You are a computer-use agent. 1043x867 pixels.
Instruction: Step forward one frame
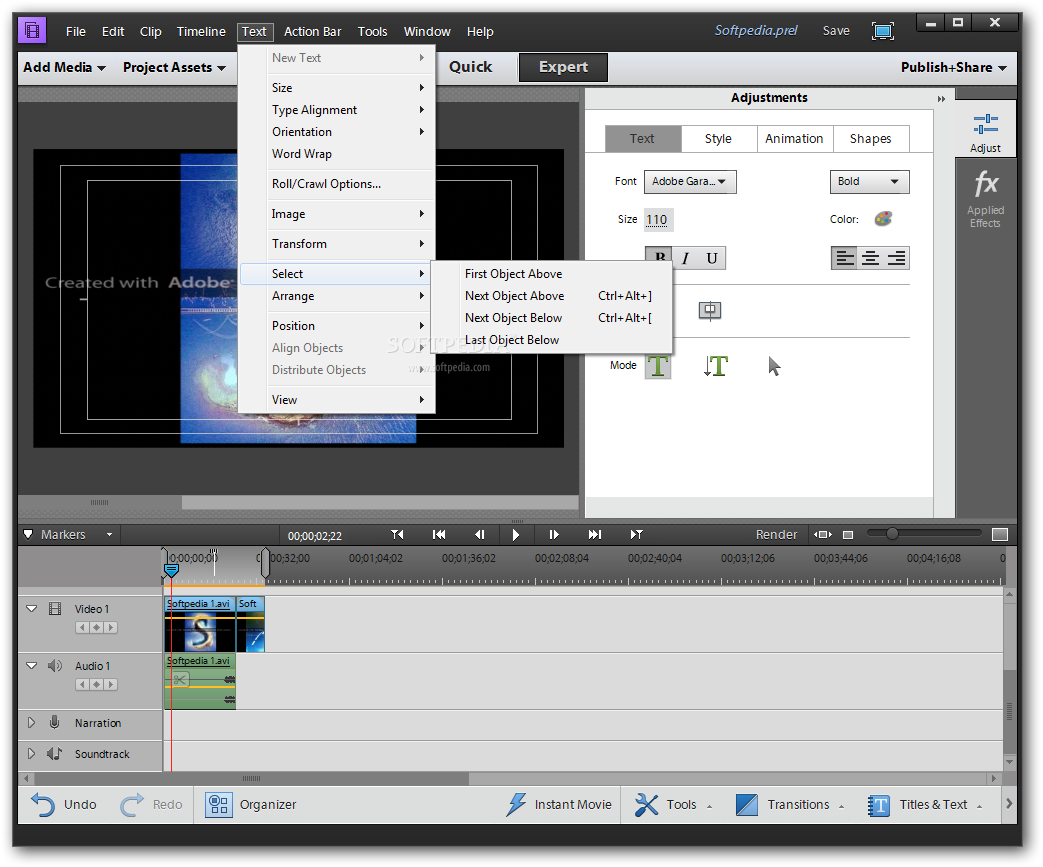[x=553, y=534]
